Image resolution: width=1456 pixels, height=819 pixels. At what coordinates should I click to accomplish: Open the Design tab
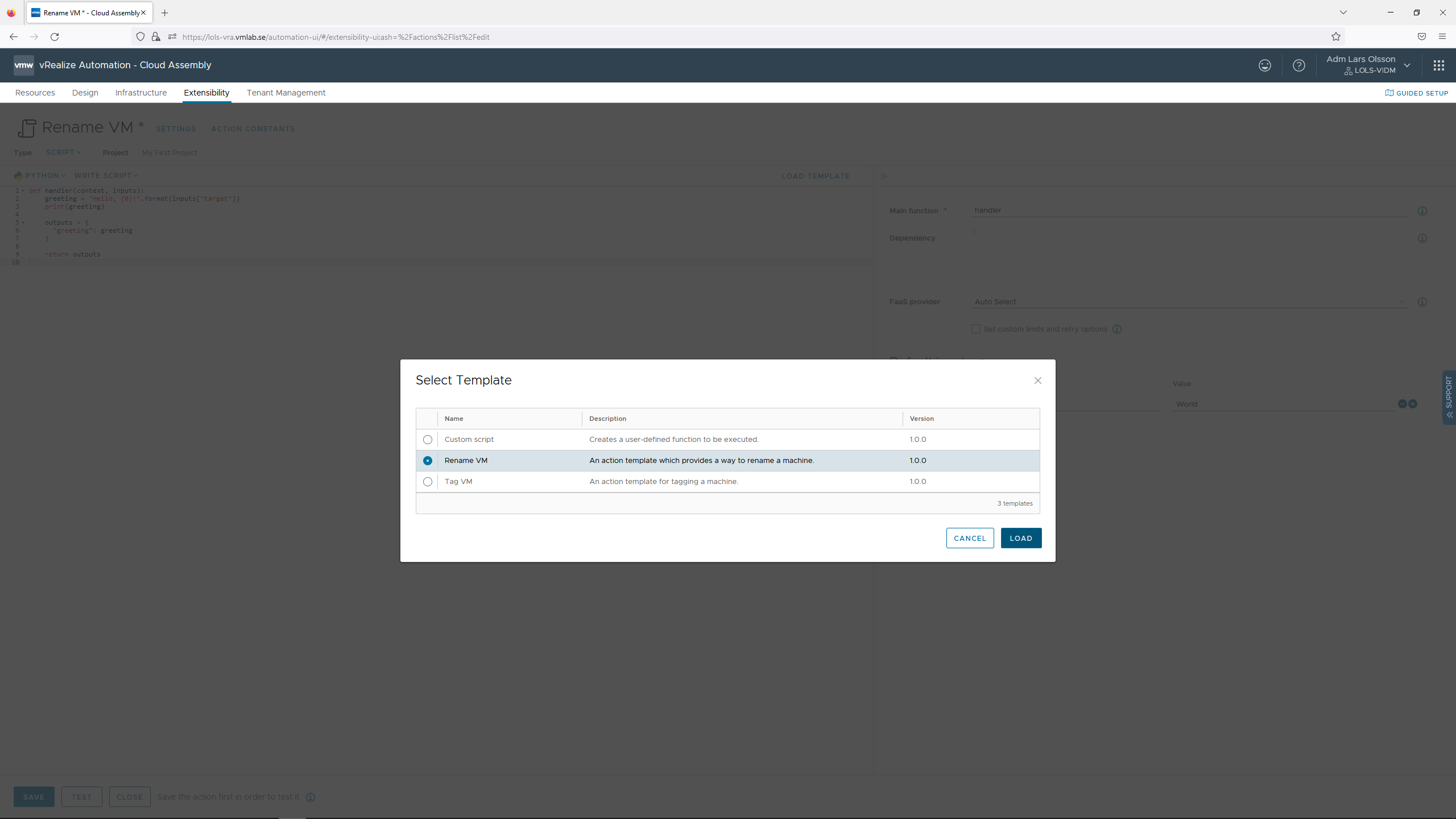85,93
